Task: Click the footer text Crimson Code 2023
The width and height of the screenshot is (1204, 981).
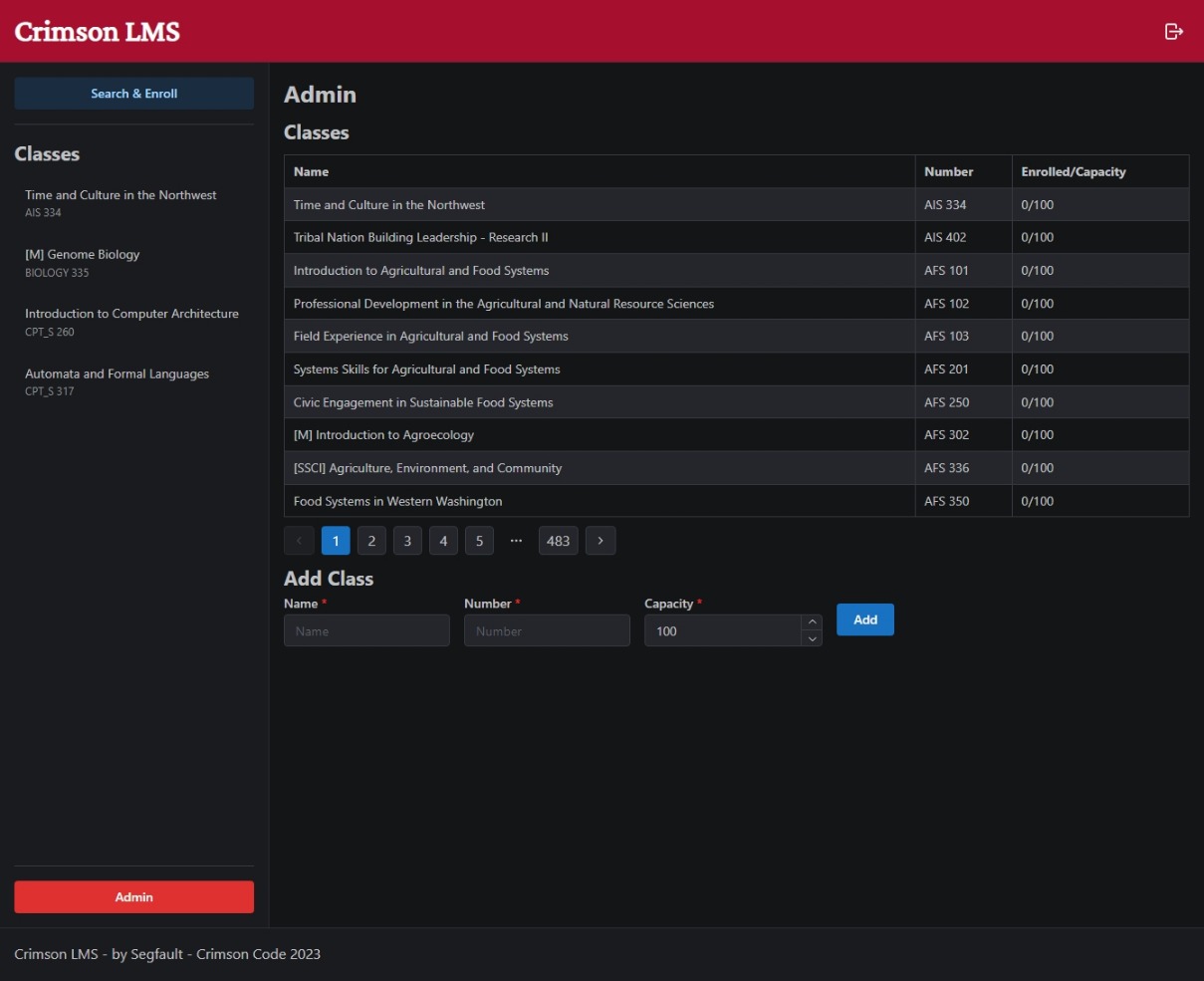Action: 258,954
